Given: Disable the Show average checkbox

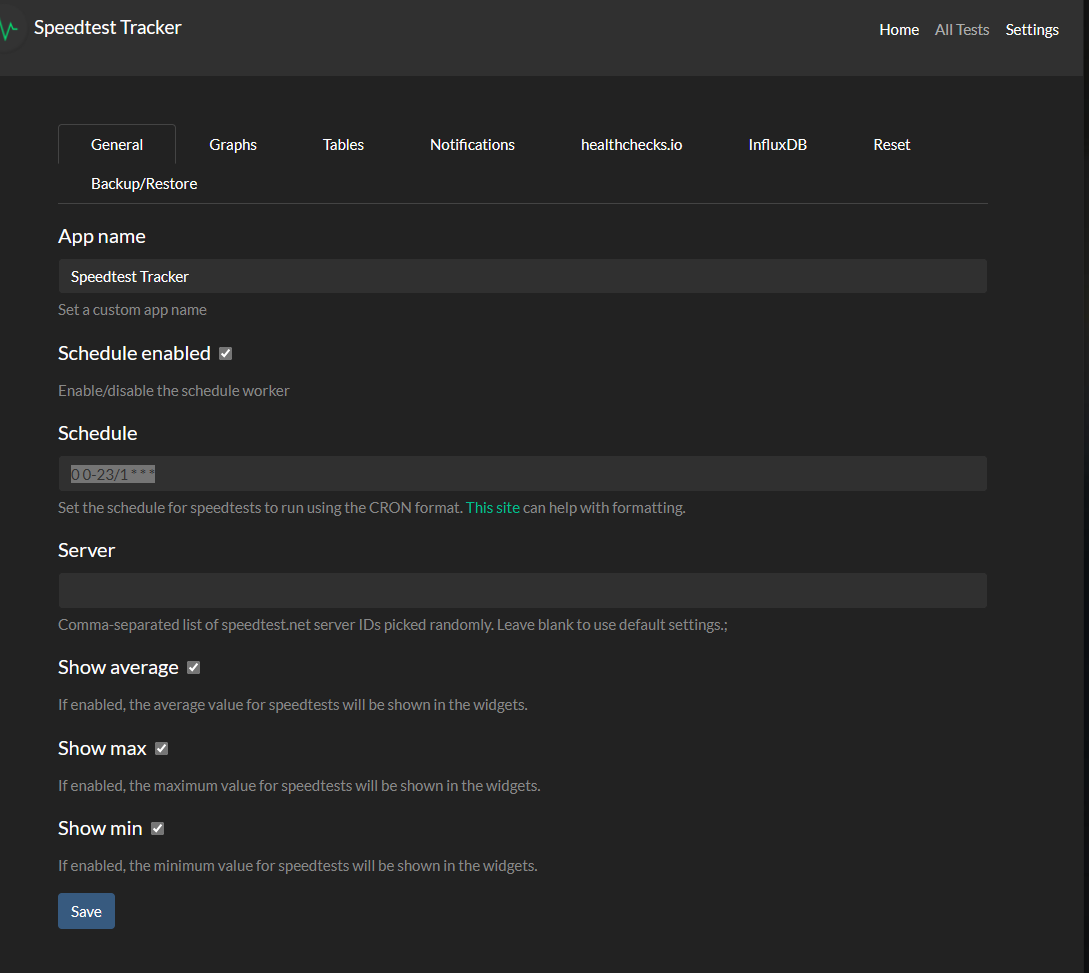Looking at the screenshot, I should 192,667.
